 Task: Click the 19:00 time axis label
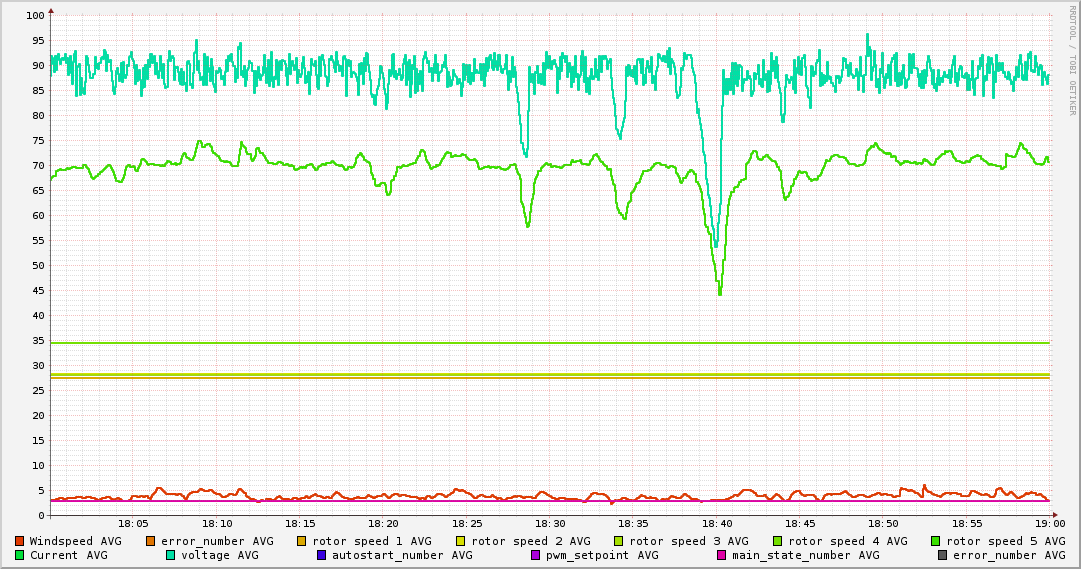click(1050, 524)
